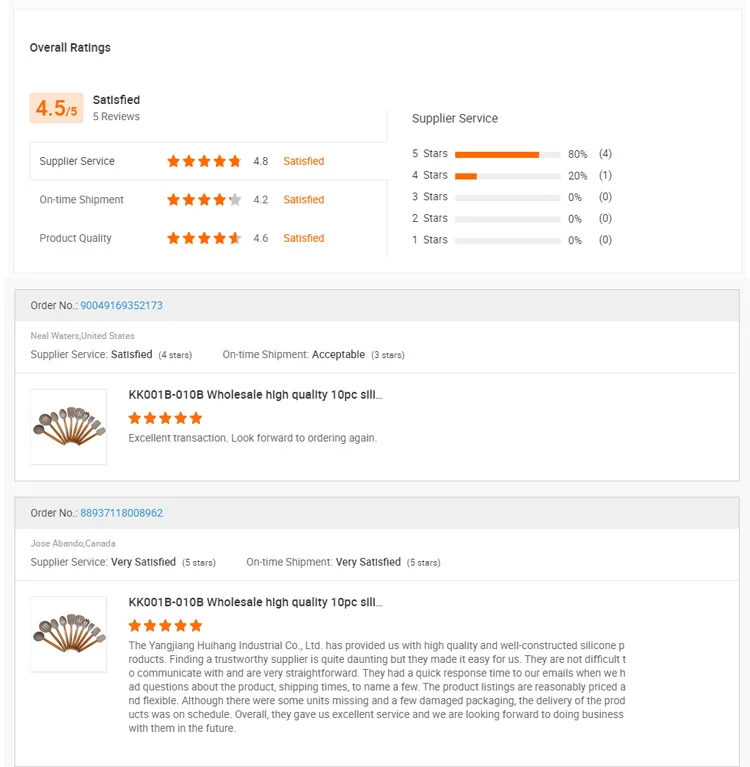The image size is (750, 767).
Task: Click the 1 Stars empty rating bar
Action: [x=507, y=241]
